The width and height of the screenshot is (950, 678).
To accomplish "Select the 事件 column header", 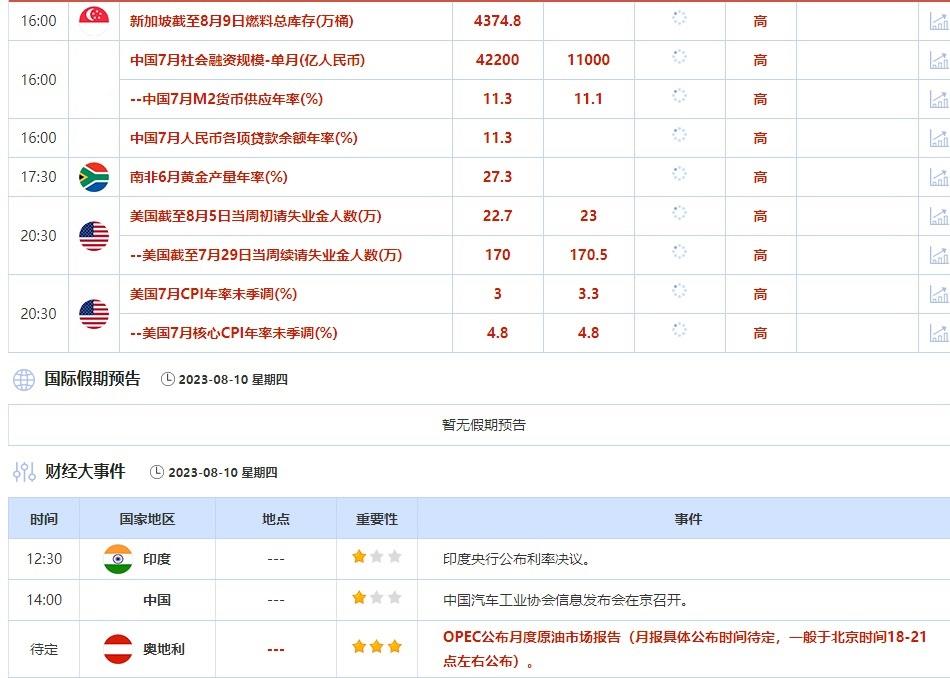I will (x=688, y=519).
